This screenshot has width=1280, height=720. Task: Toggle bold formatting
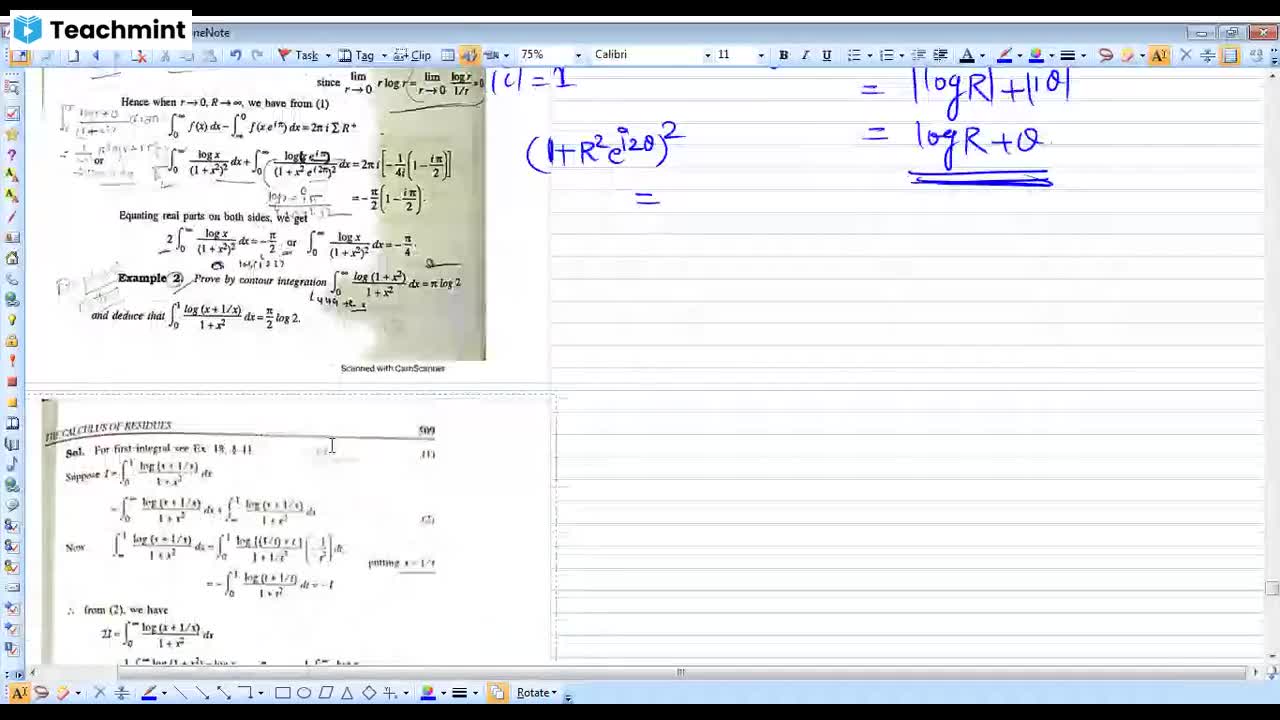pyautogui.click(x=784, y=55)
